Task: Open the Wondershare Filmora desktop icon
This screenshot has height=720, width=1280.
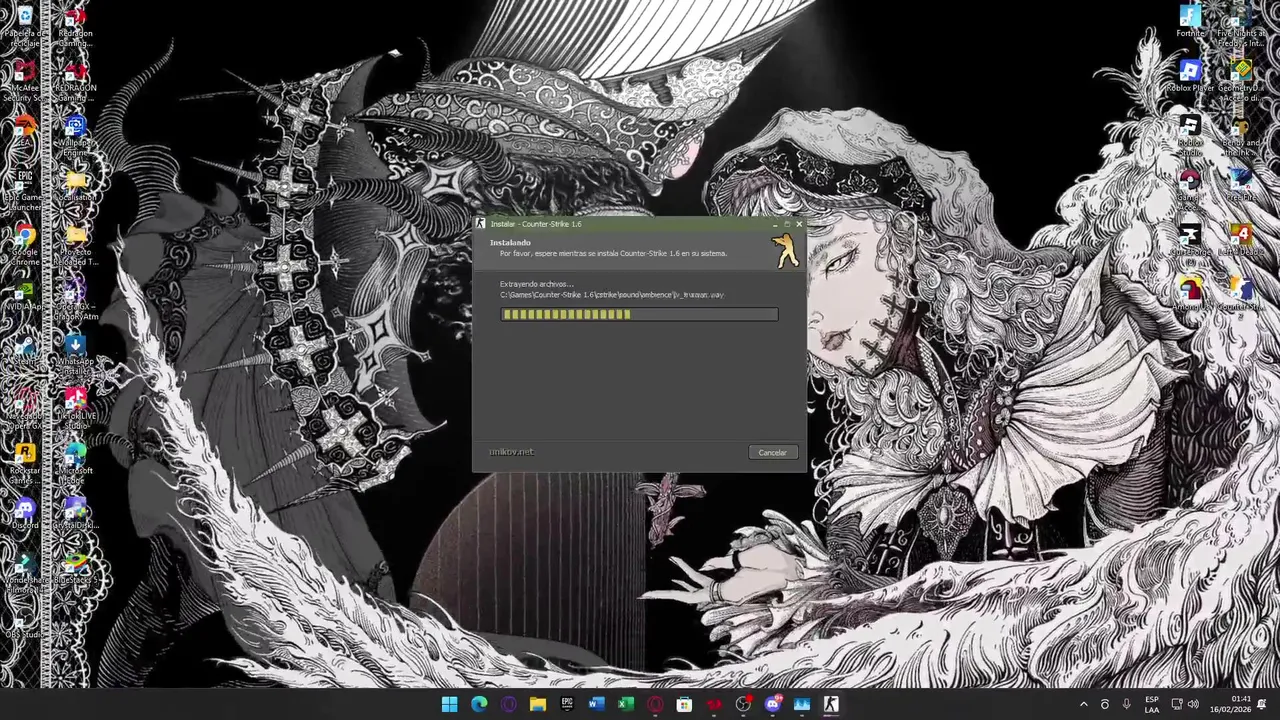Action: coord(24,573)
